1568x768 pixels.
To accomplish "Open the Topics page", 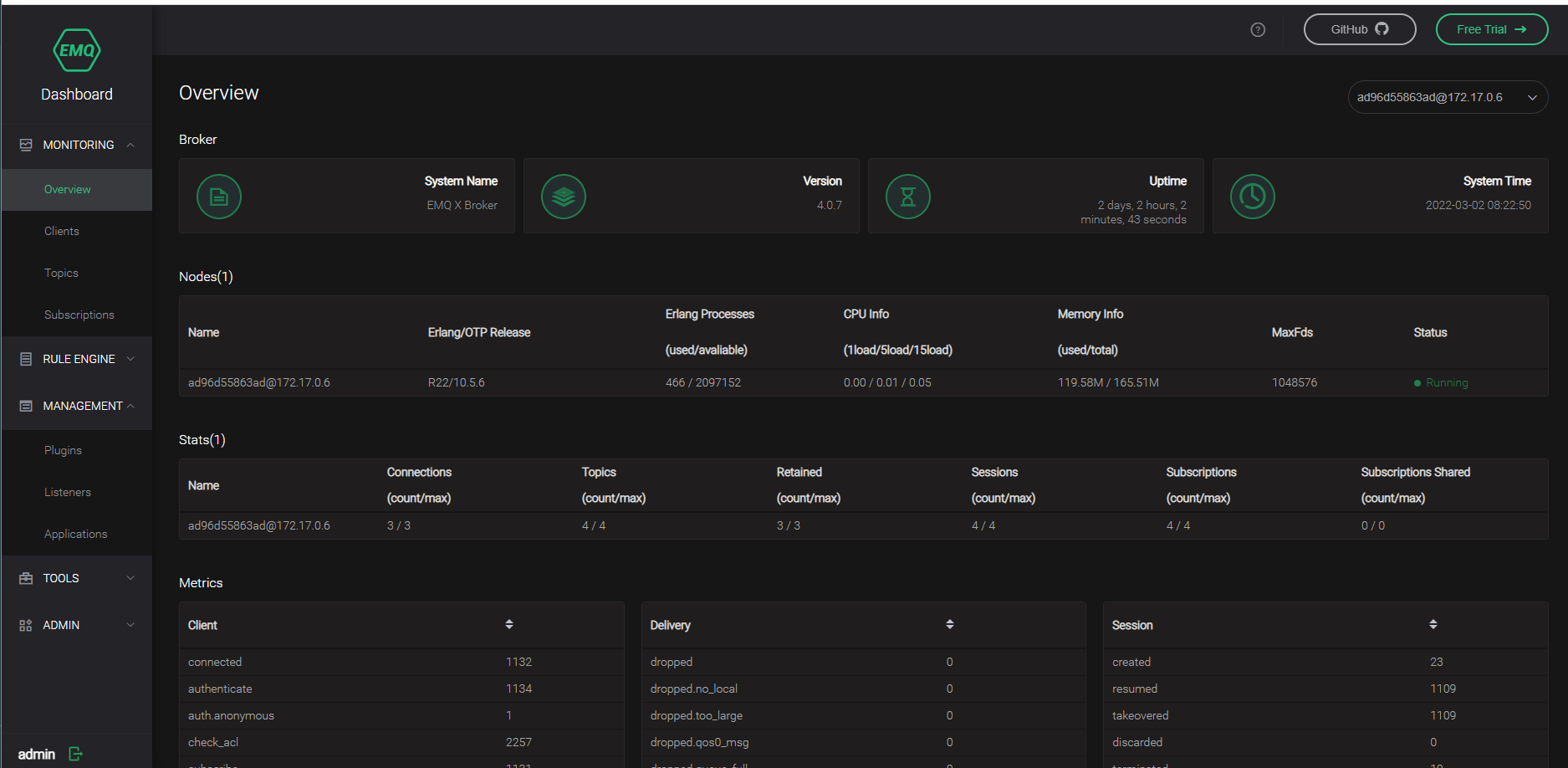I will [x=76, y=274].
